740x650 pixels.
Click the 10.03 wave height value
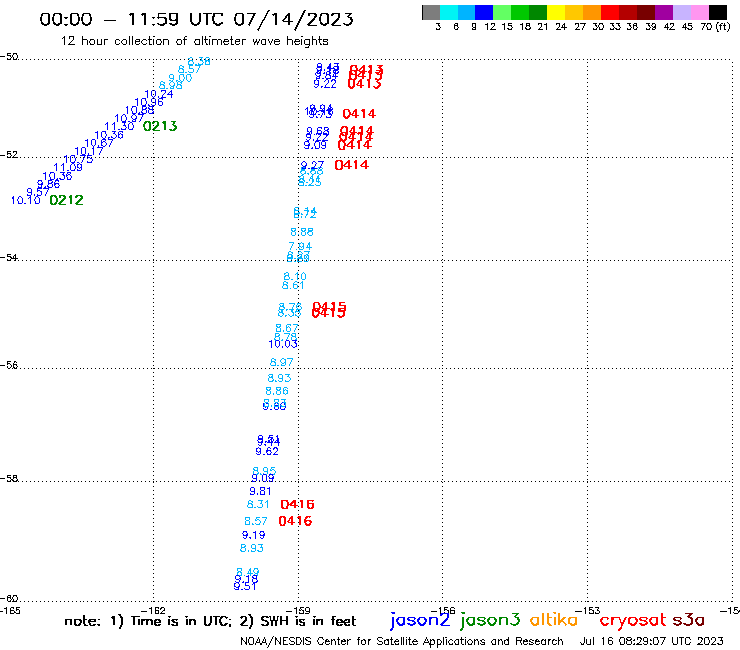[x=283, y=344]
